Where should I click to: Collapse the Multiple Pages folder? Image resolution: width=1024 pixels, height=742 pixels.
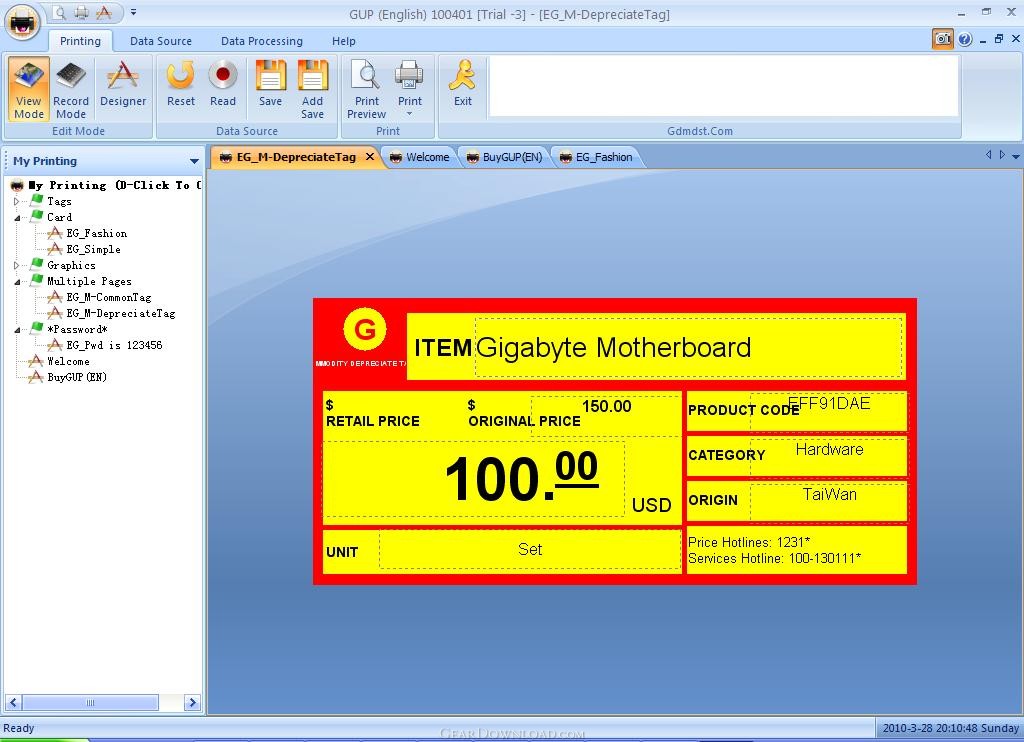pyautogui.click(x=16, y=282)
